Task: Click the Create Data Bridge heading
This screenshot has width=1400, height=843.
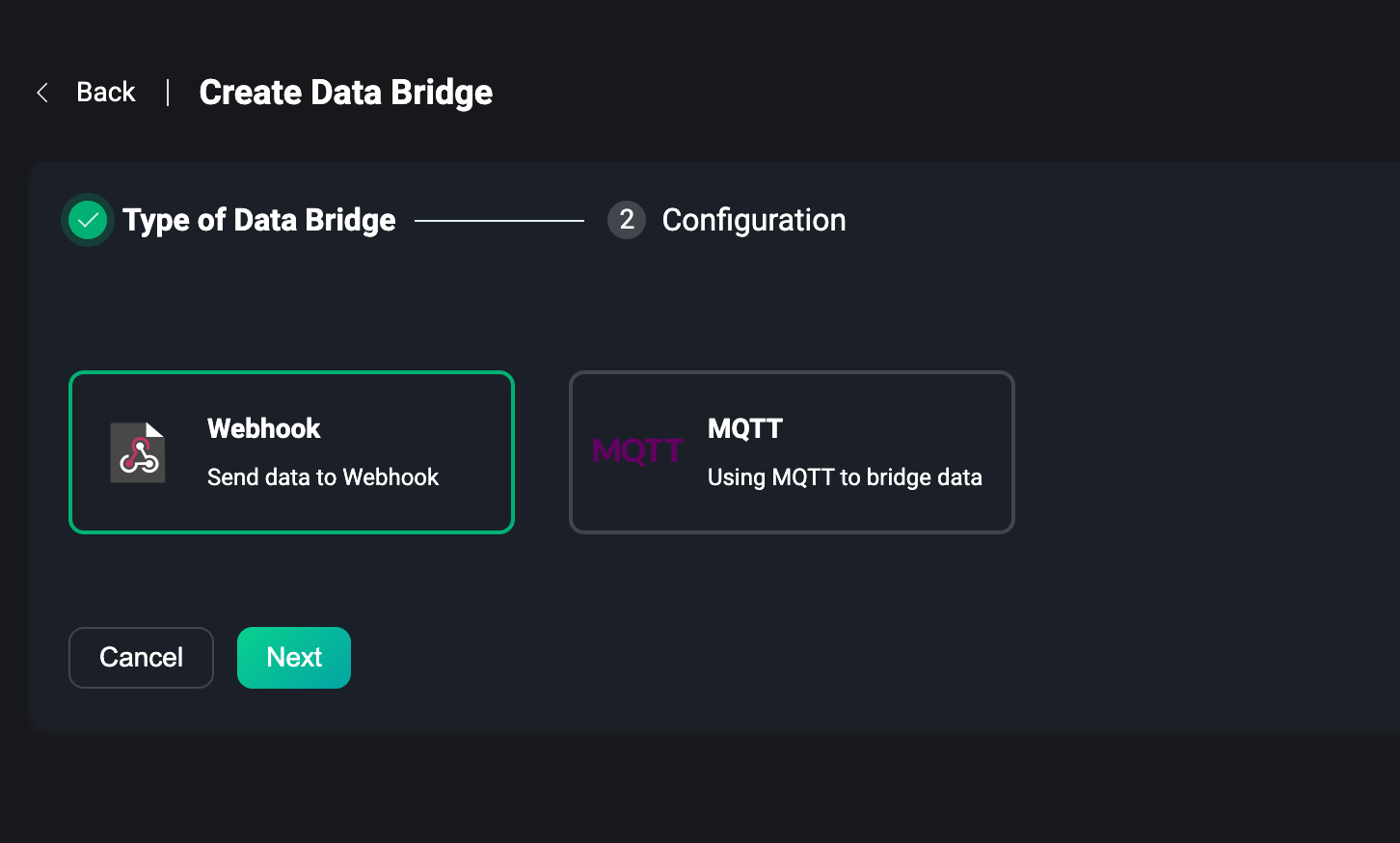Action: coord(345,93)
